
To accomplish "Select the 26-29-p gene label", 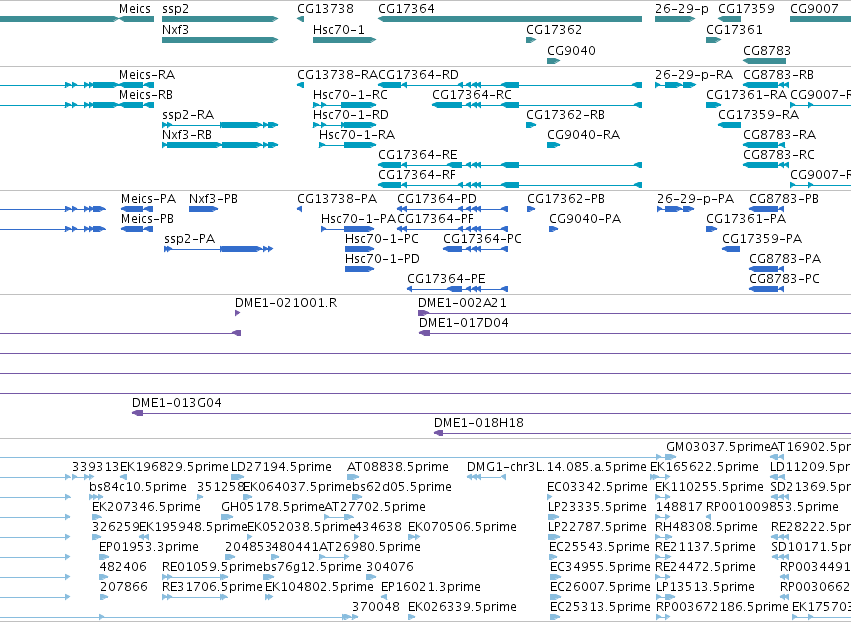I will (x=682, y=9).
